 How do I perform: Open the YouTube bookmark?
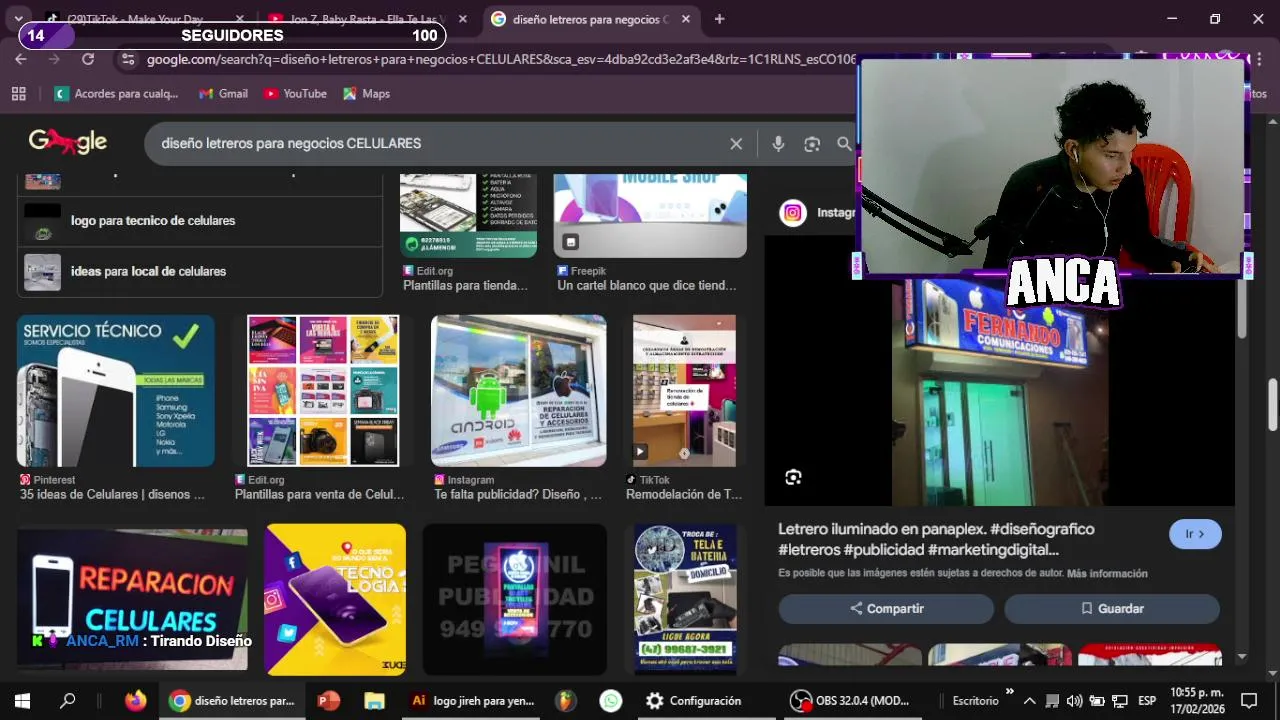tap(295, 93)
